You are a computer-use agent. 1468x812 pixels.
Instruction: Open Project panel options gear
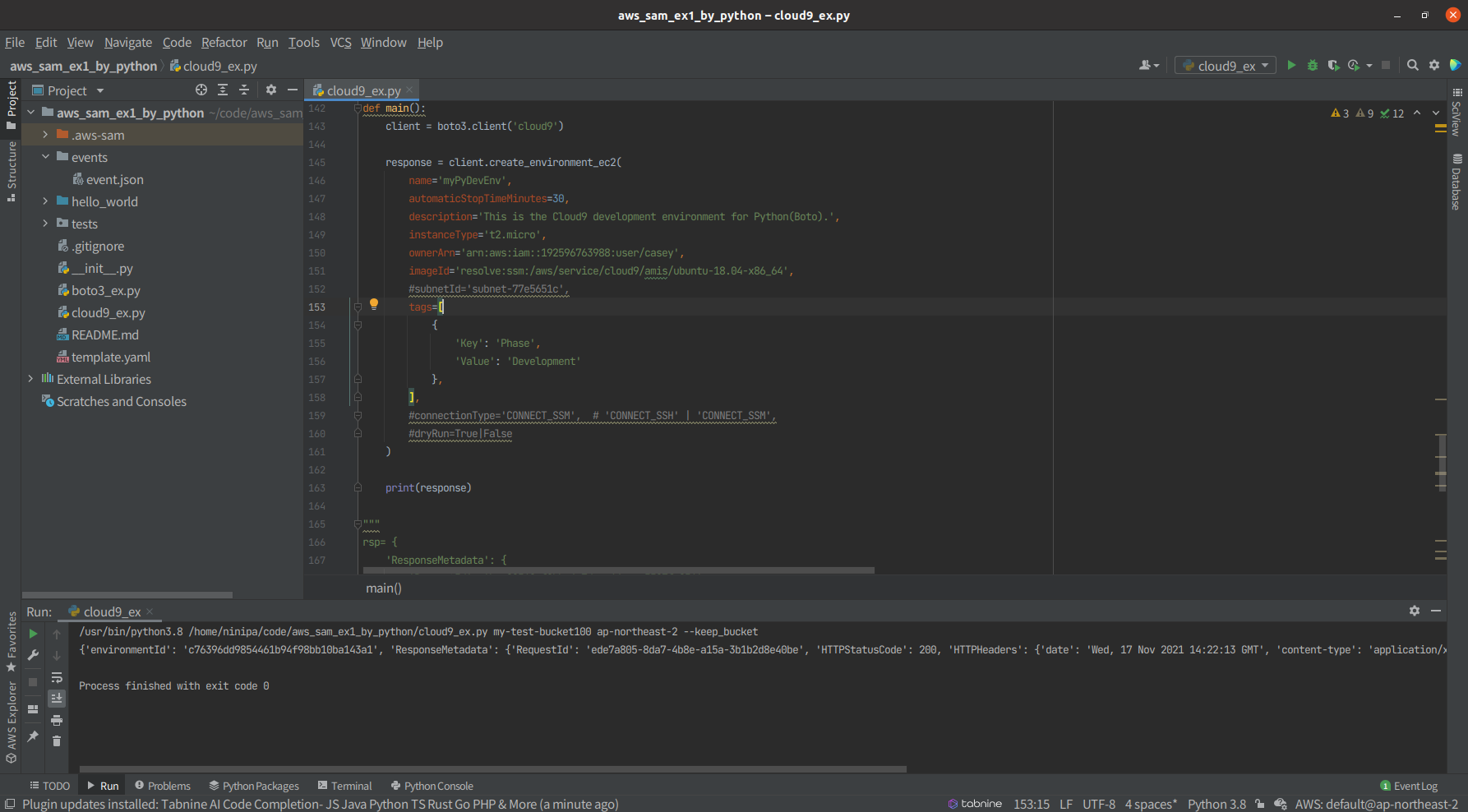click(271, 90)
